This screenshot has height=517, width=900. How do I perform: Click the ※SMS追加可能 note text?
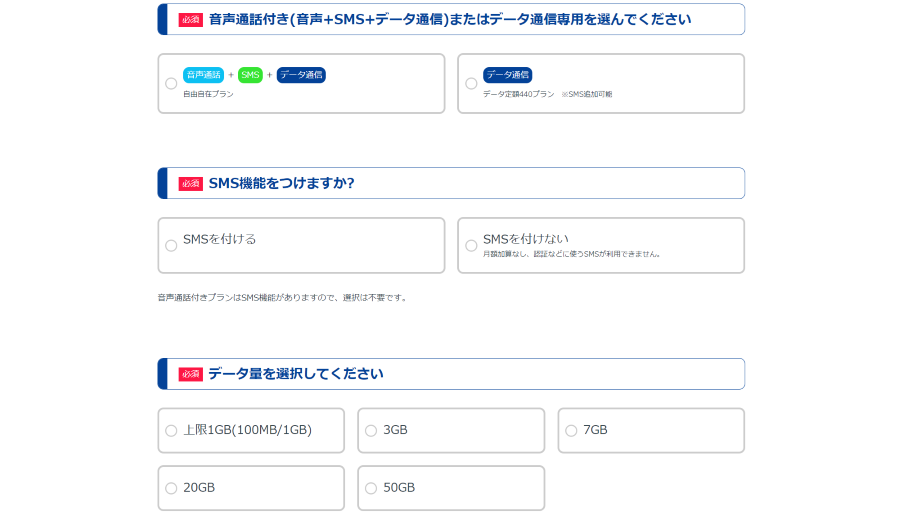click(586, 94)
